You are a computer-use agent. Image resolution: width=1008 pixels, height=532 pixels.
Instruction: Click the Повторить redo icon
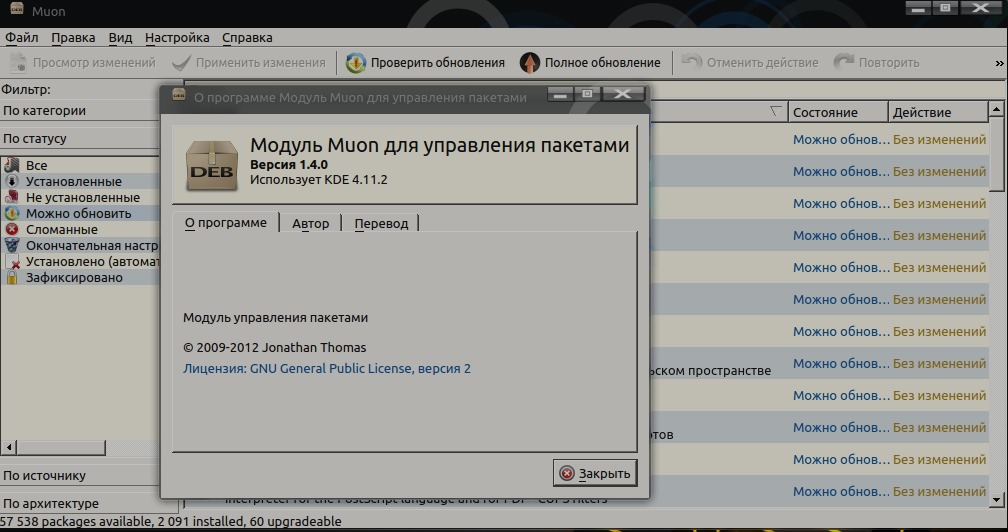pyautogui.click(x=843, y=62)
